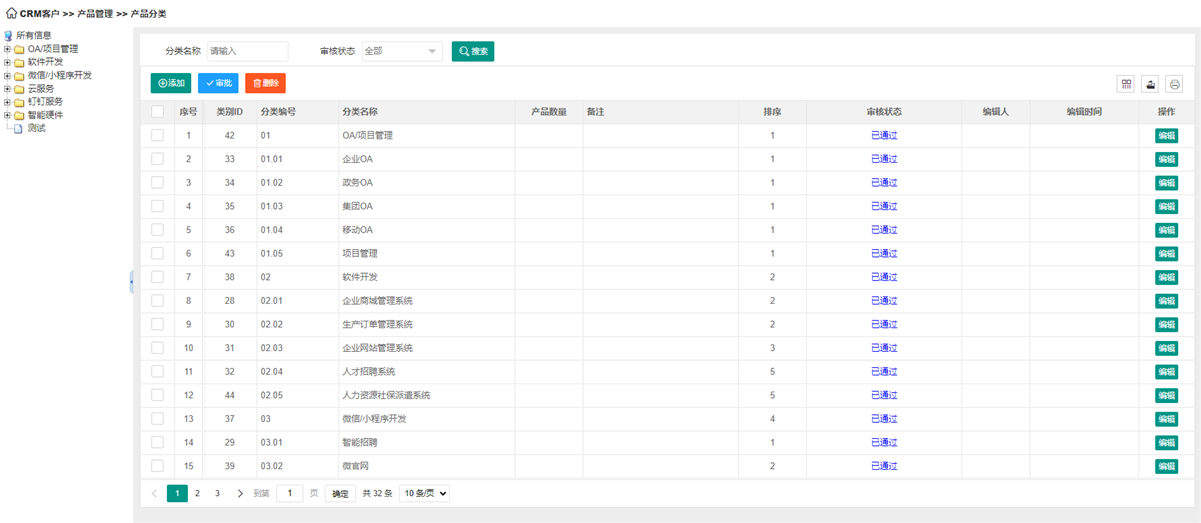Screen dimensions: 1201x523
Task: Check the row for 企业OA
Action: pyautogui.click(x=157, y=159)
